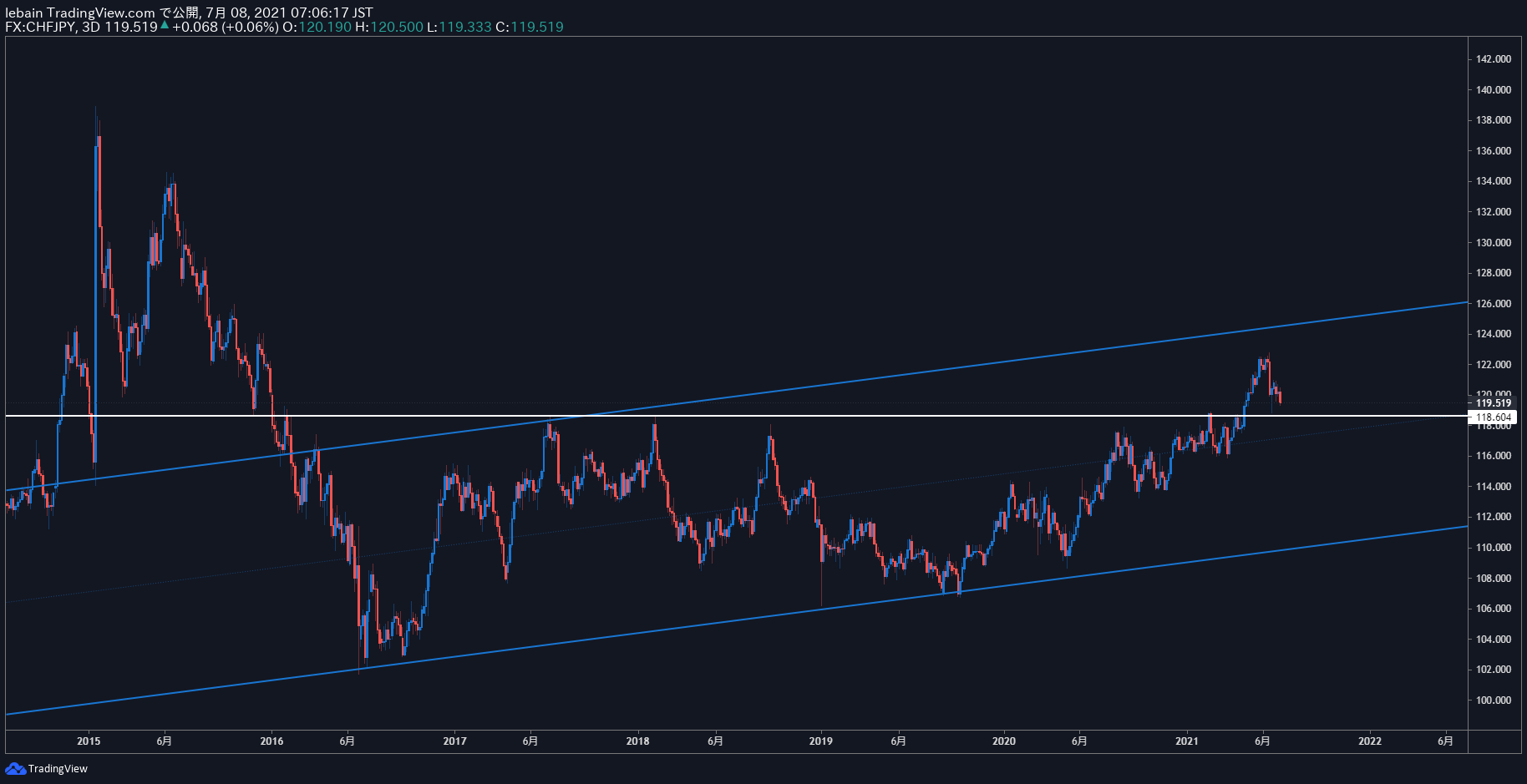Click the TradingView cloud logo icon
Screen dimensions: 1527x784
point(15,768)
